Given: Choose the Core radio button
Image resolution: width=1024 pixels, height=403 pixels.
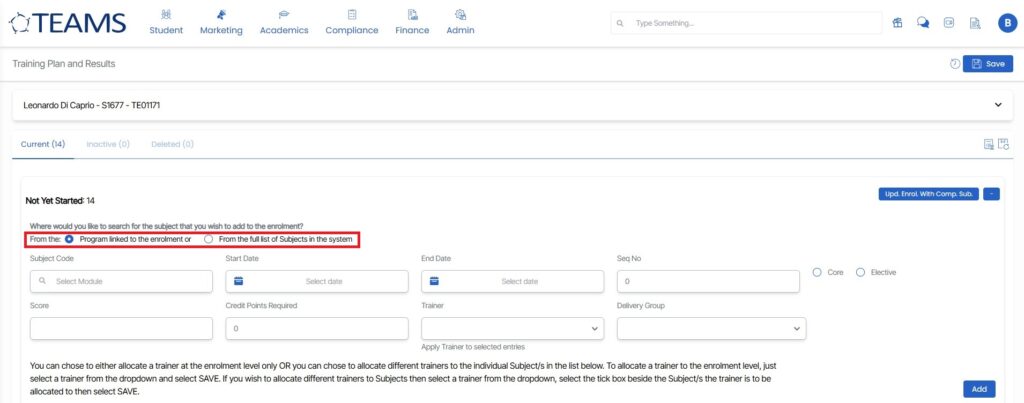Looking at the screenshot, I should pyautogui.click(x=817, y=272).
